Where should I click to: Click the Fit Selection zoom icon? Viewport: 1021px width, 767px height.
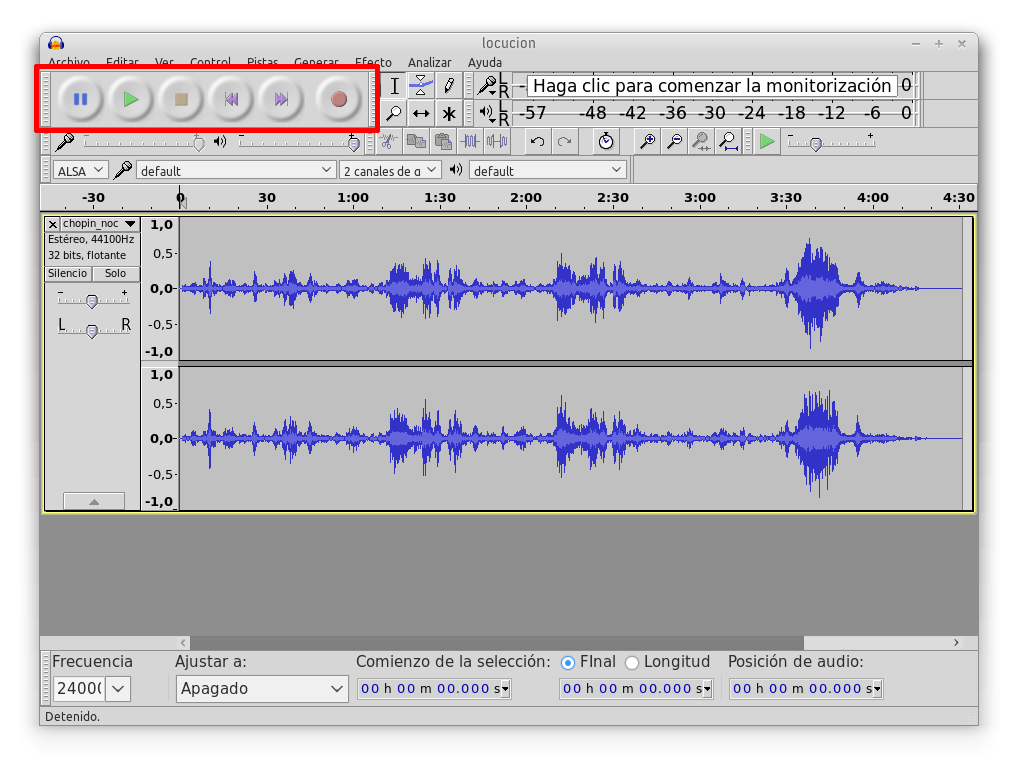pos(701,141)
